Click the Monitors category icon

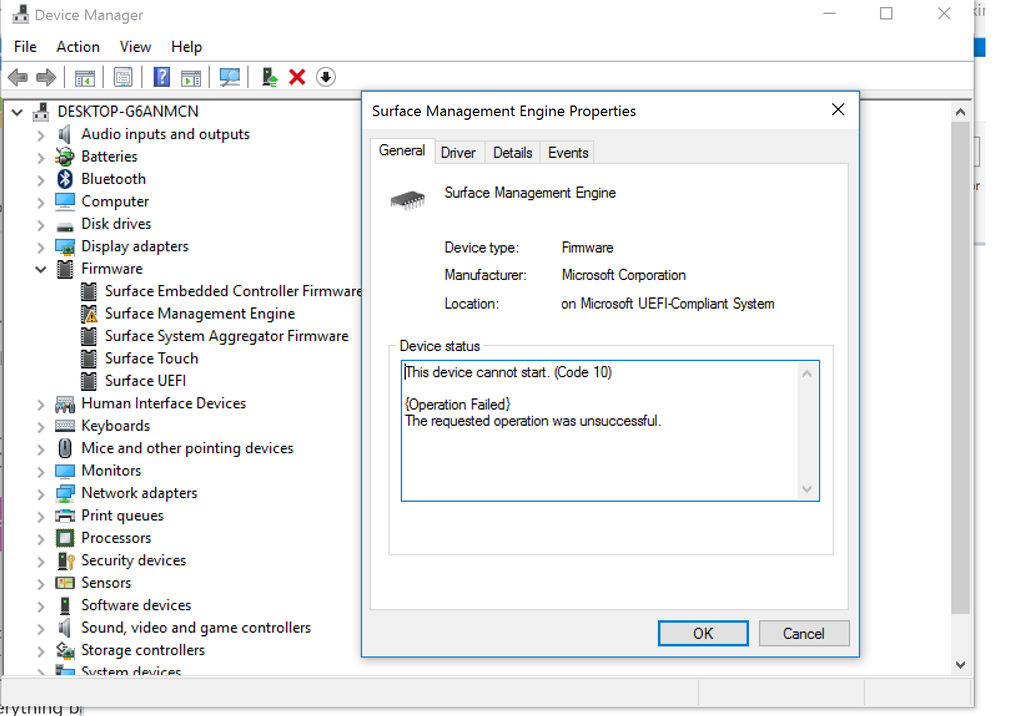pos(65,471)
